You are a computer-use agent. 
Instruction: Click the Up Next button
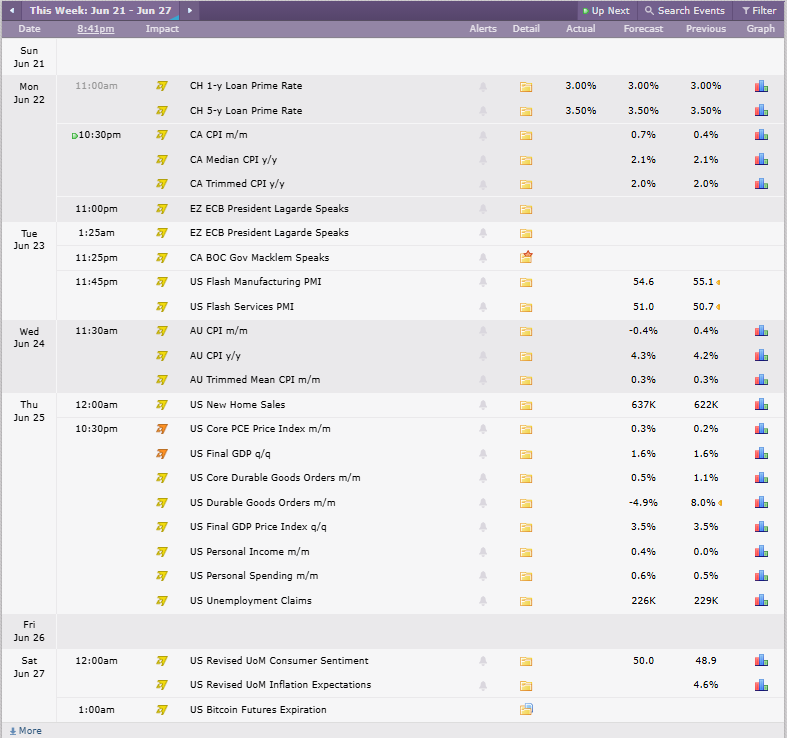606,11
